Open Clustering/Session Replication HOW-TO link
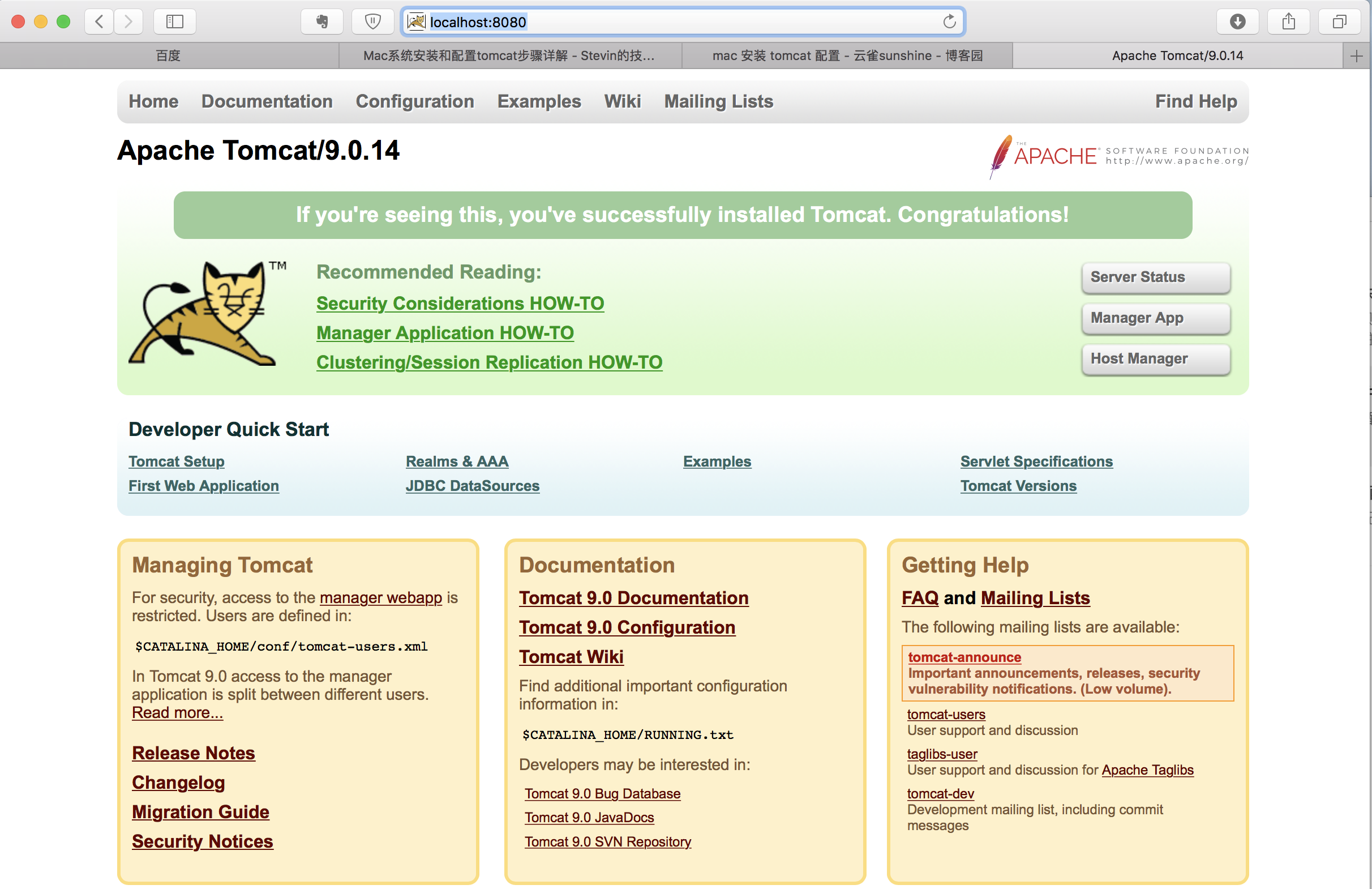 pyautogui.click(x=490, y=362)
